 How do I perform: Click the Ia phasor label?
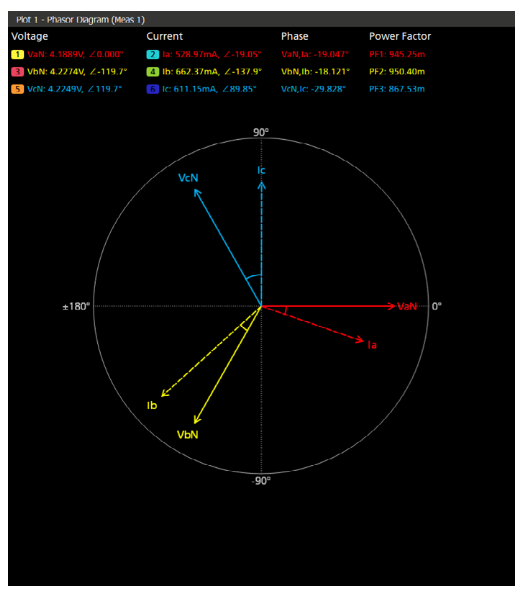click(372, 345)
